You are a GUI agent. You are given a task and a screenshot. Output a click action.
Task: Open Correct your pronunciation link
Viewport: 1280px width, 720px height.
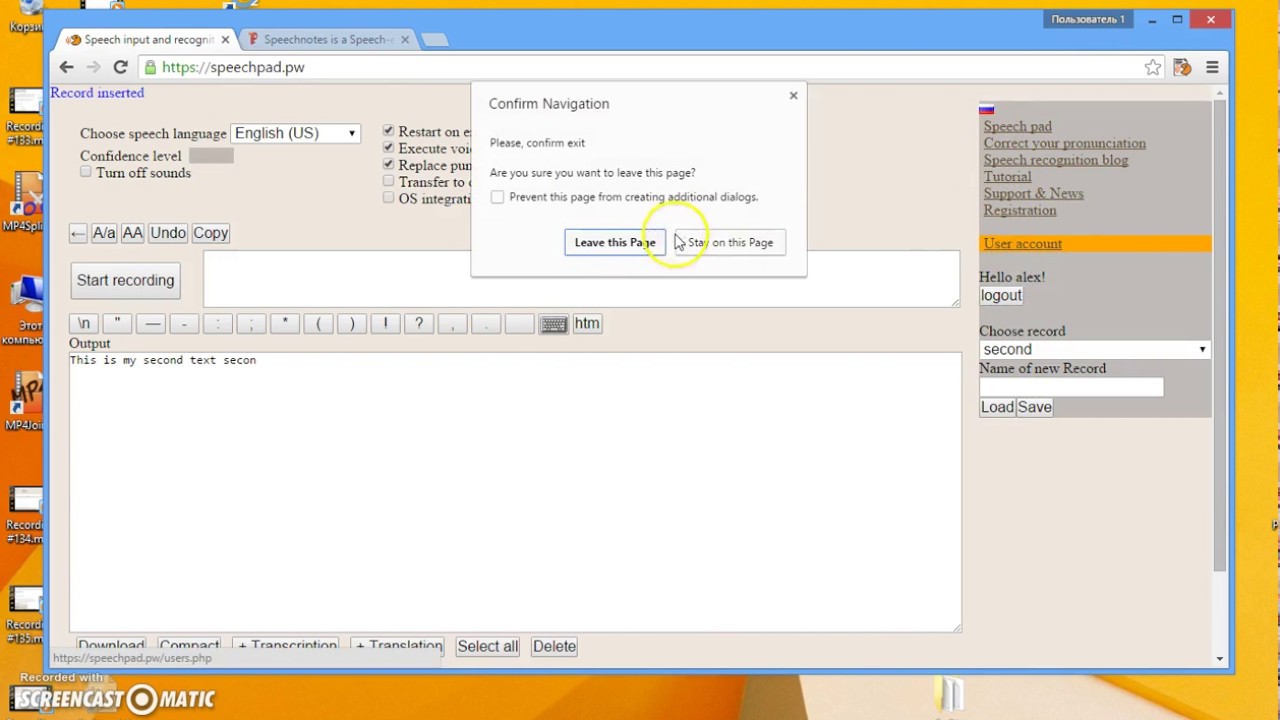pos(1064,143)
